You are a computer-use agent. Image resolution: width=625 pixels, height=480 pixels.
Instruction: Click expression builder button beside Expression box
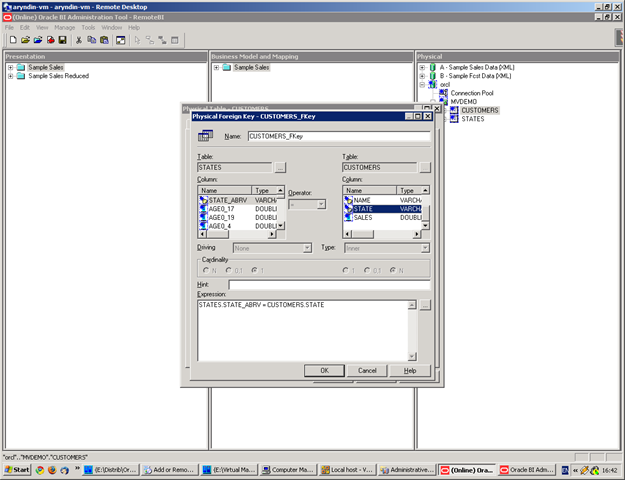425,305
